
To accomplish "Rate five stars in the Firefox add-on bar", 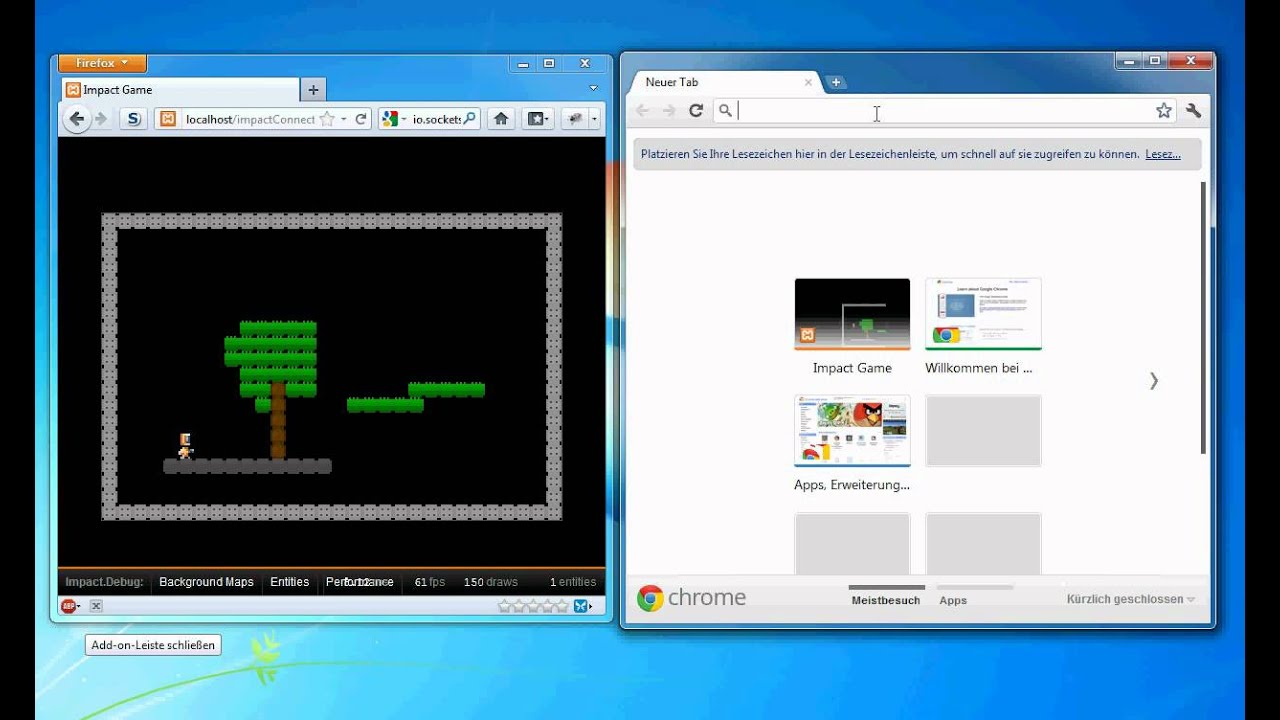I will (x=561, y=606).
